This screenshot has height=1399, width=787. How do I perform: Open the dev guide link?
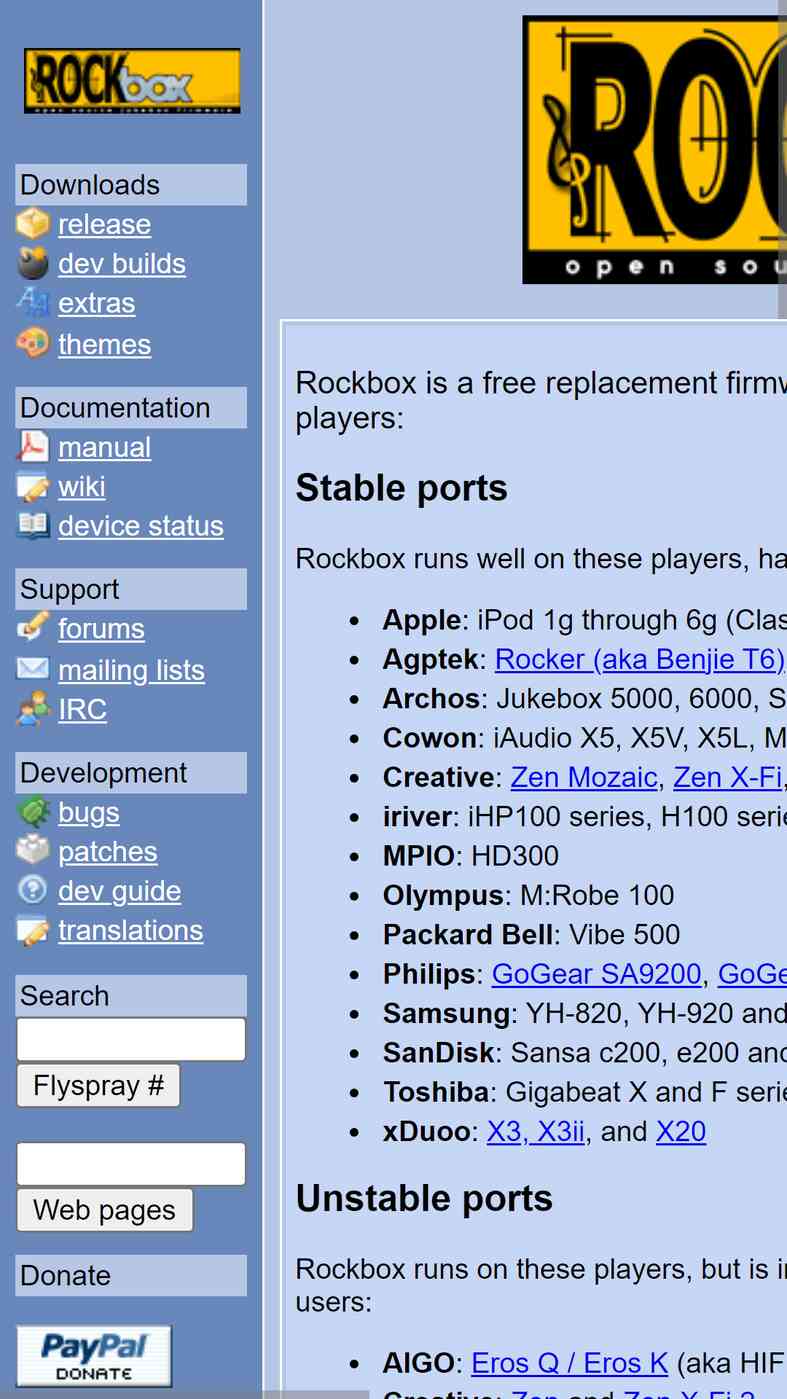120,890
